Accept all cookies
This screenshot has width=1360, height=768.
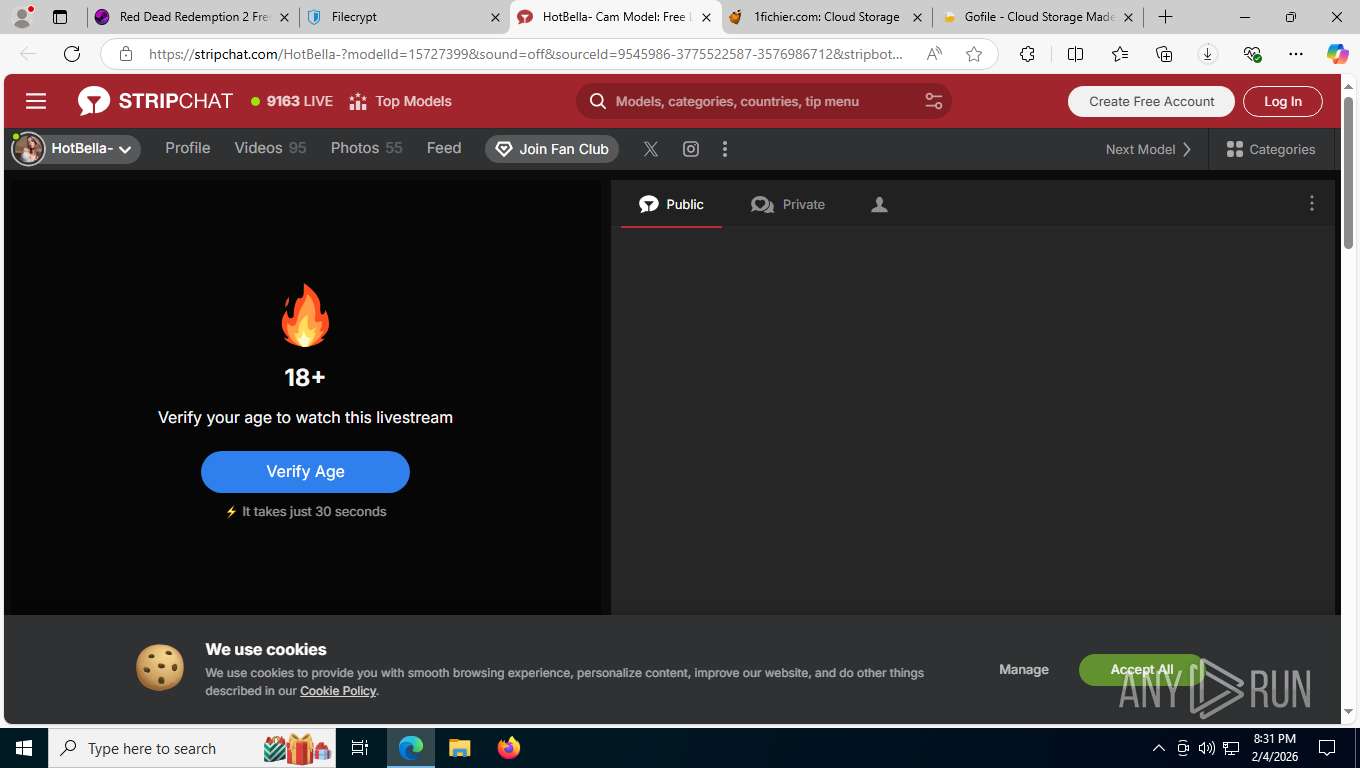pyautogui.click(x=1142, y=670)
